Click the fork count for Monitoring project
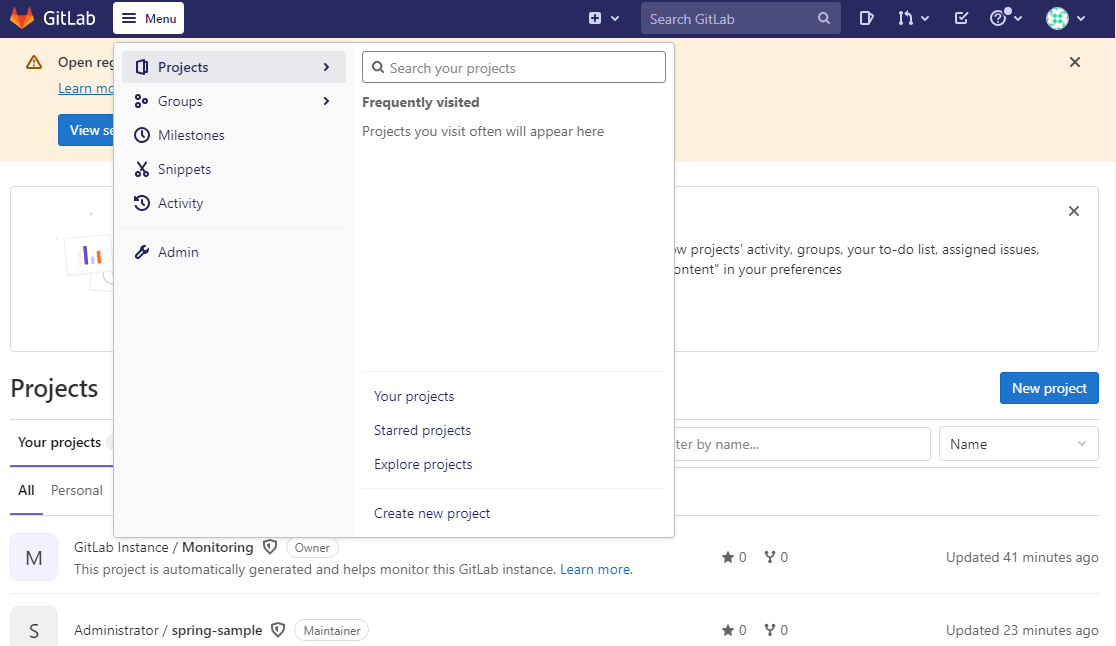Viewport: 1116px width, 646px height. point(776,557)
